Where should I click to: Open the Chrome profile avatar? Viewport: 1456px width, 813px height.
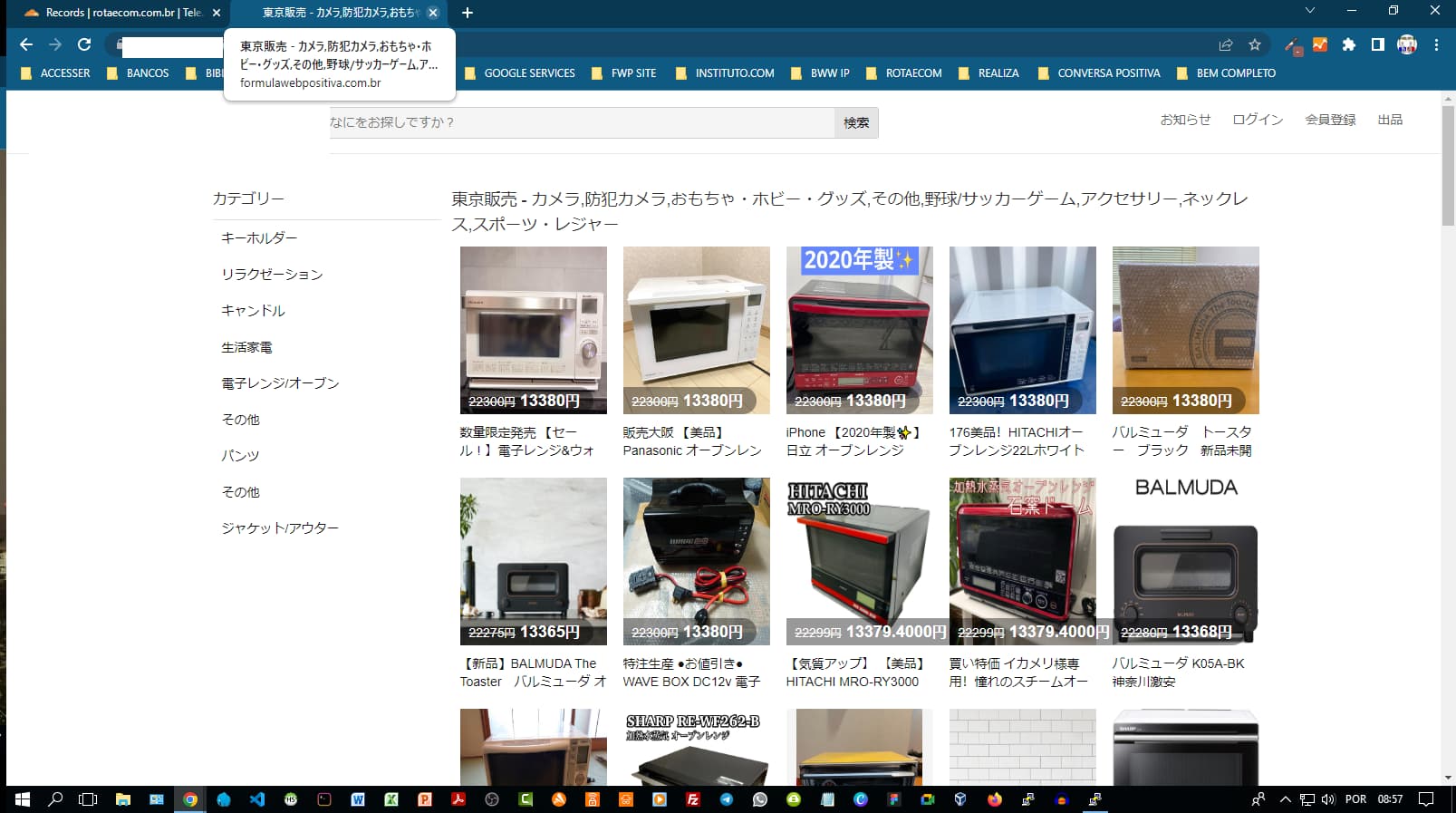tap(1407, 44)
